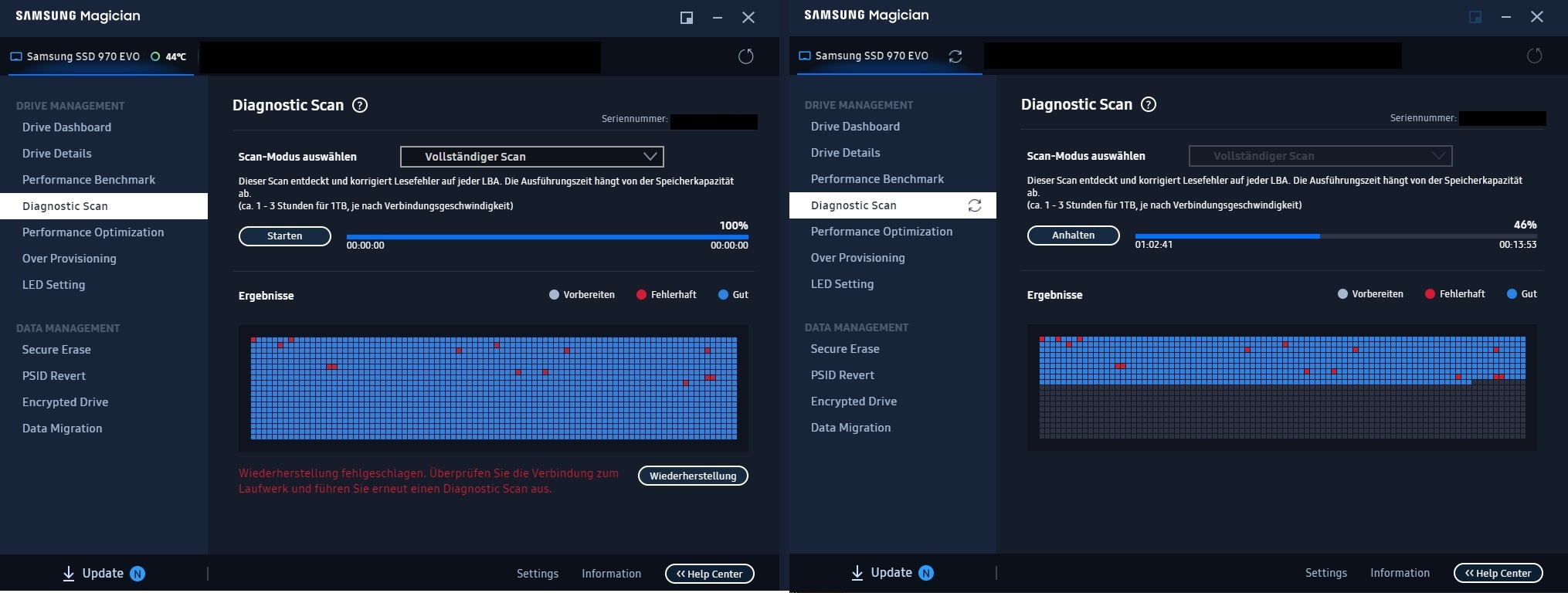Click the Anhalten button in right window
This screenshot has width=1568, height=593.
pyautogui.click(x=1074, y=236)
